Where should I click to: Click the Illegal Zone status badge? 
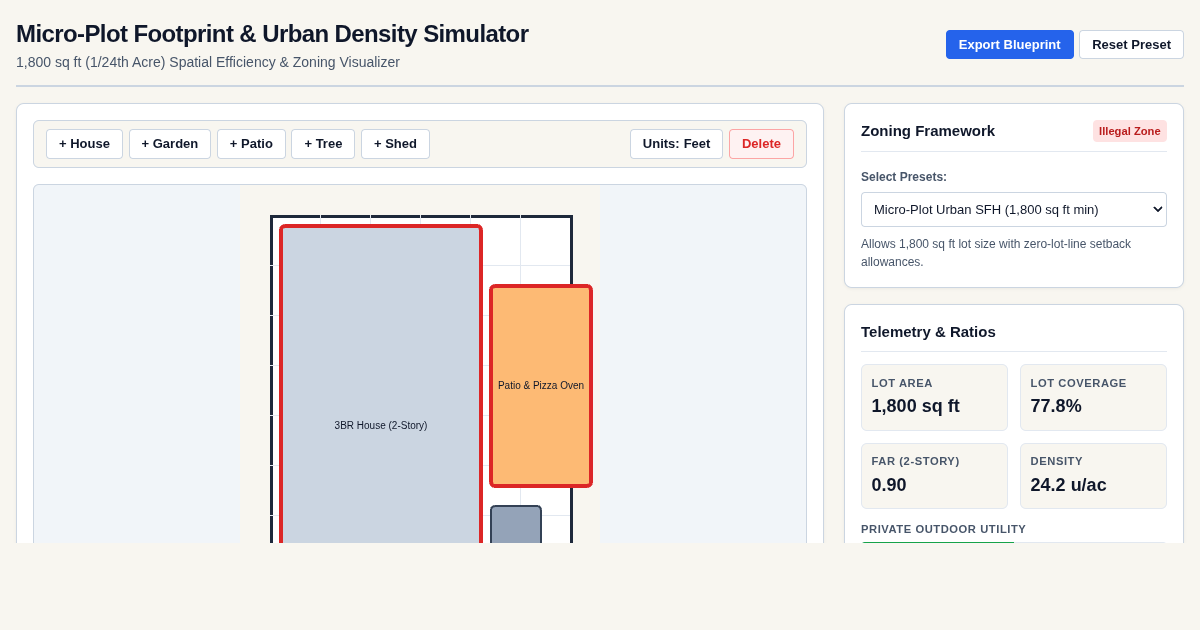(x=1130, y=131)
